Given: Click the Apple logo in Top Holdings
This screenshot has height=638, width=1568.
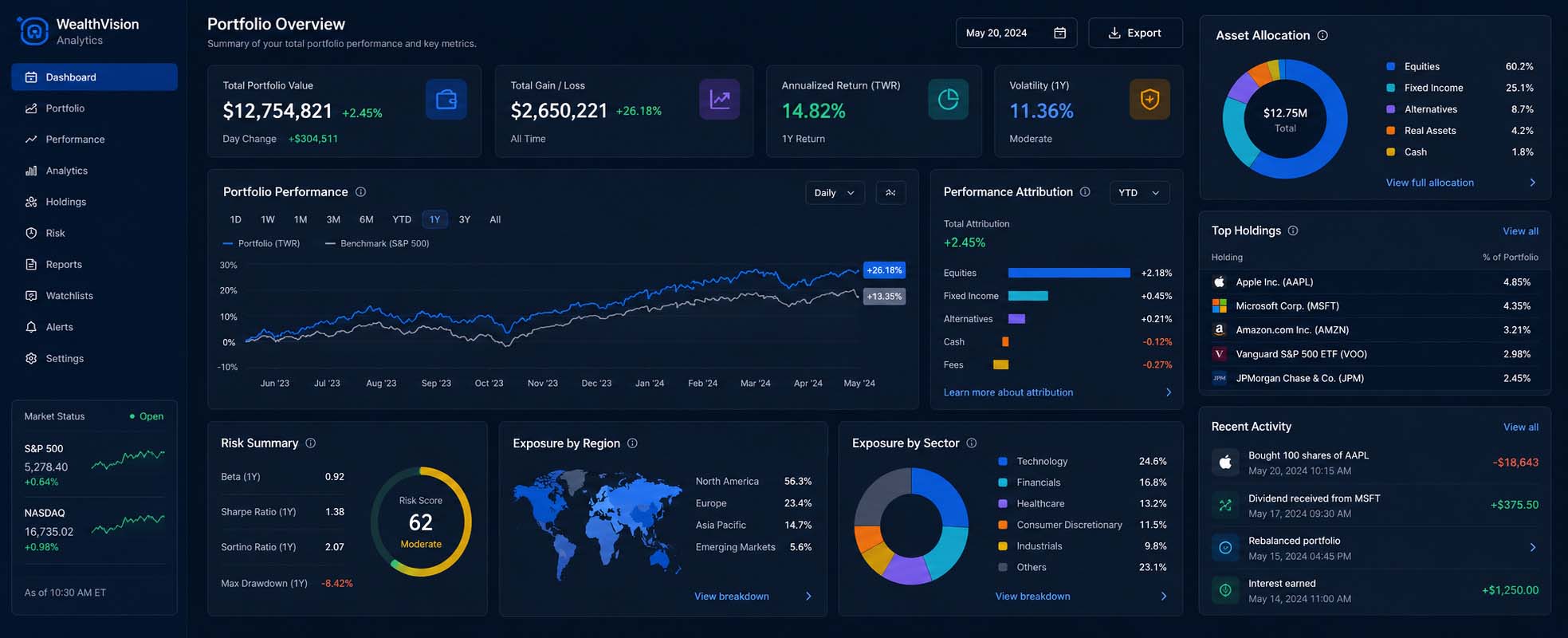Looking at the screenshot, I should pos(1219,282).
